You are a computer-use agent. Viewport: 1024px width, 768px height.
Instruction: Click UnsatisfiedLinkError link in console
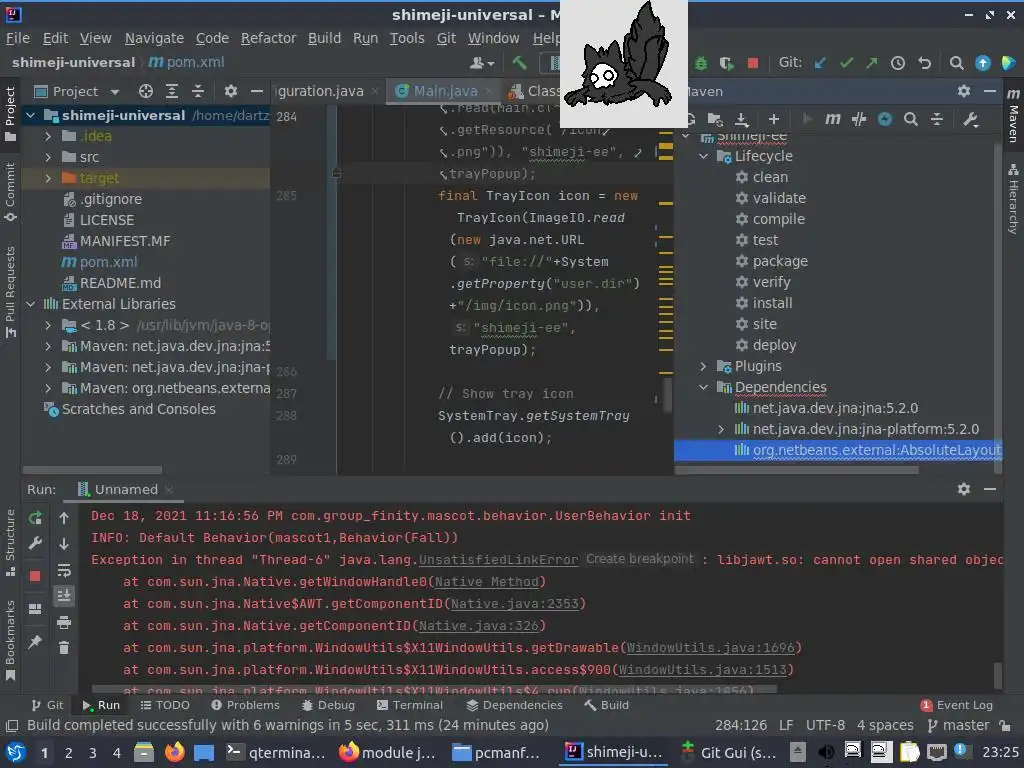(498, 560)
